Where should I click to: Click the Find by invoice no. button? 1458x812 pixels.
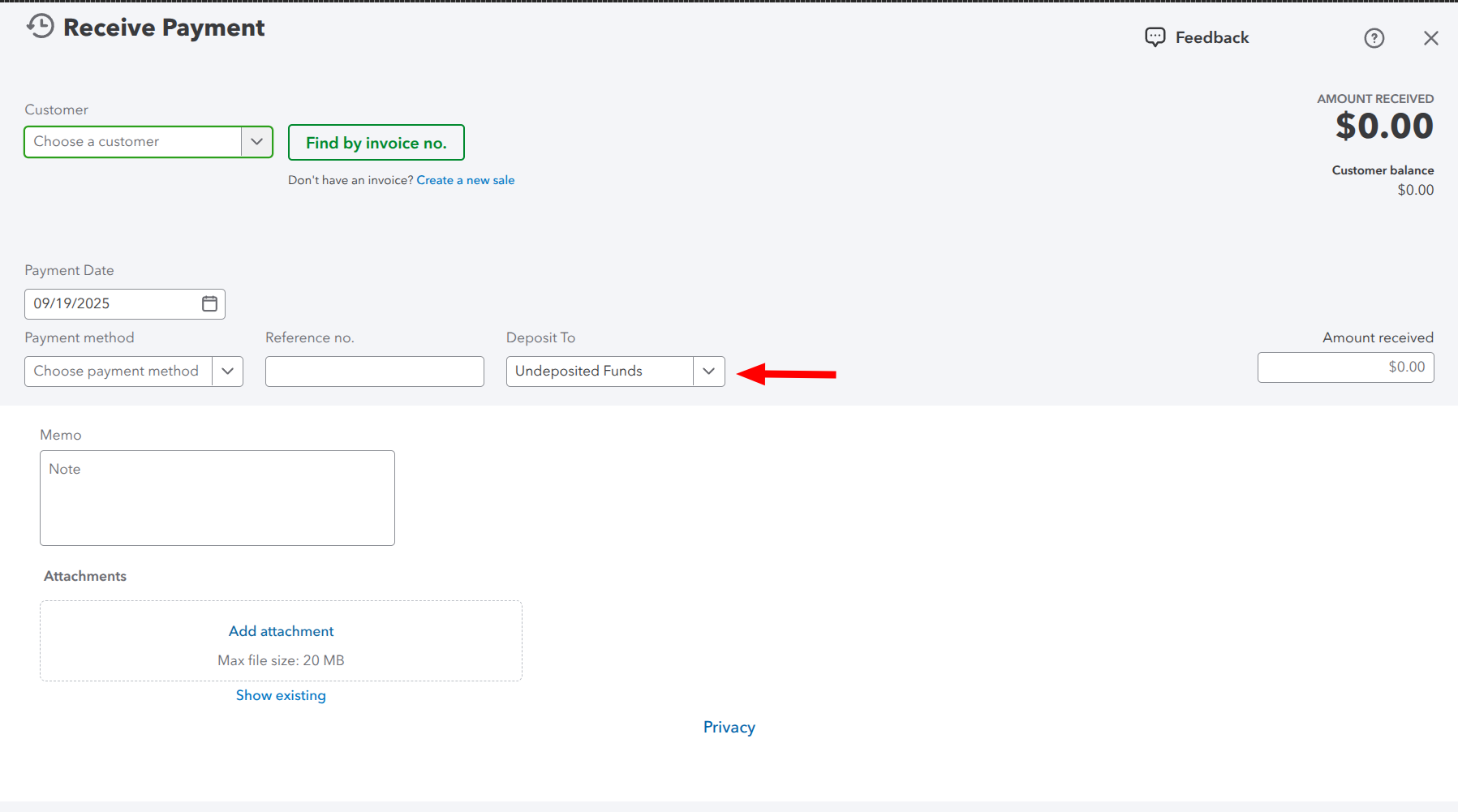(376, 143)
